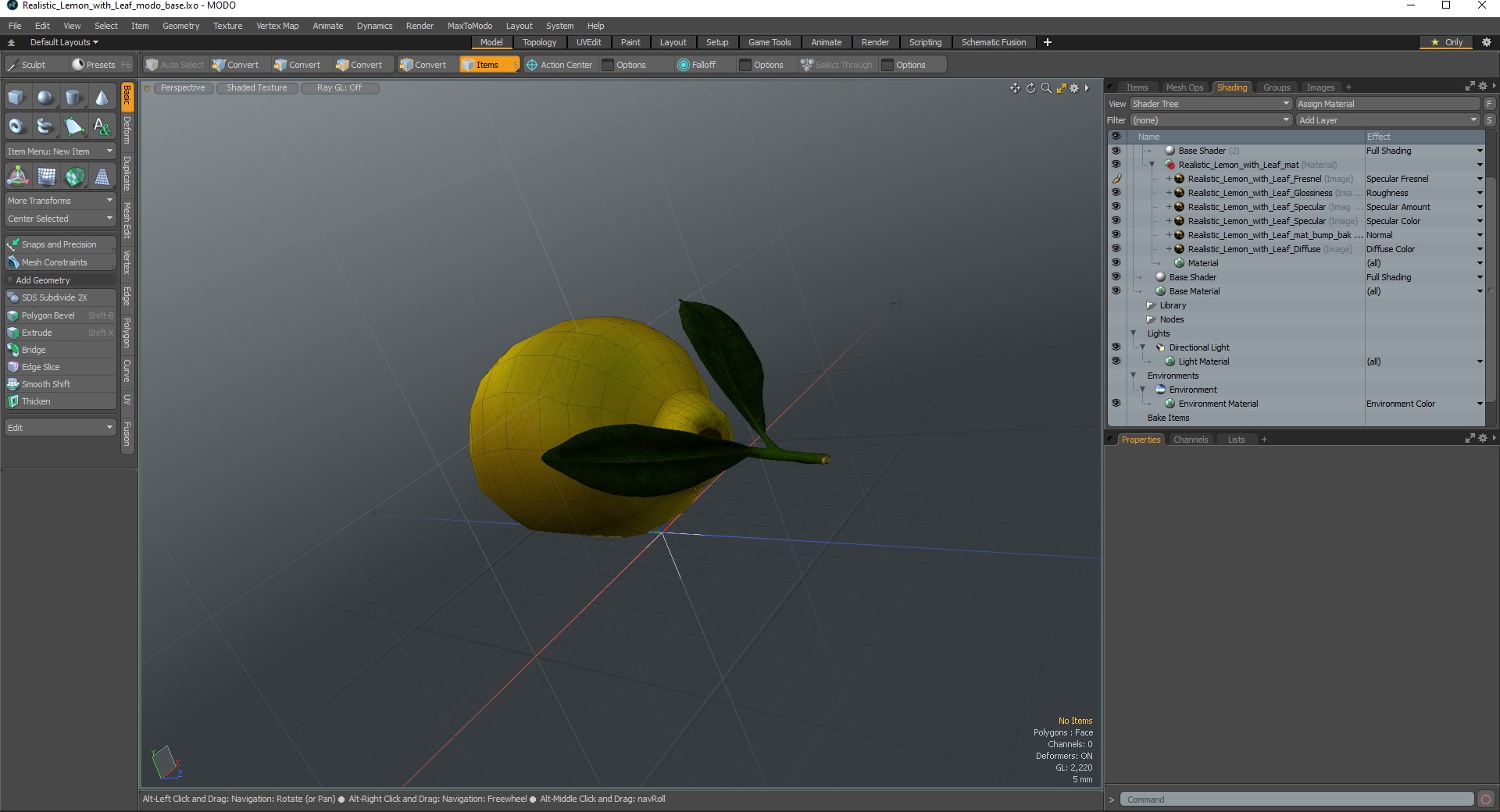Select the Torus primitive tool
The height and width of the screenshot is (812, 1500).
pyautogui.click(x=17, y=126)
